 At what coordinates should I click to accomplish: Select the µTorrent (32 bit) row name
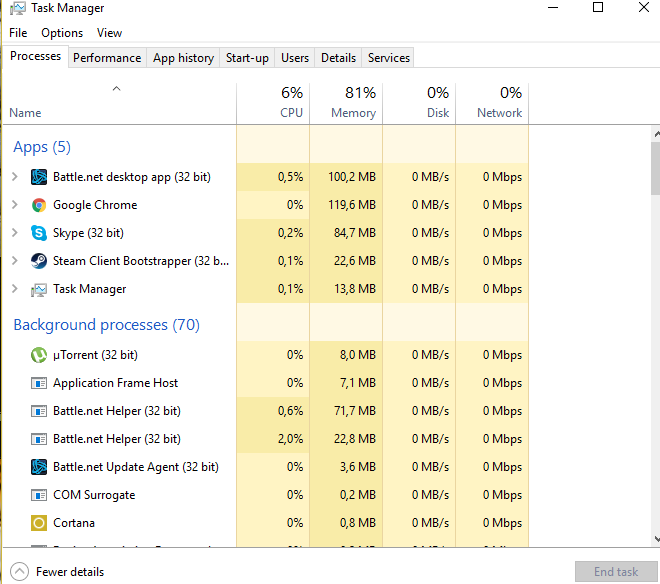(x=95, y=355)
